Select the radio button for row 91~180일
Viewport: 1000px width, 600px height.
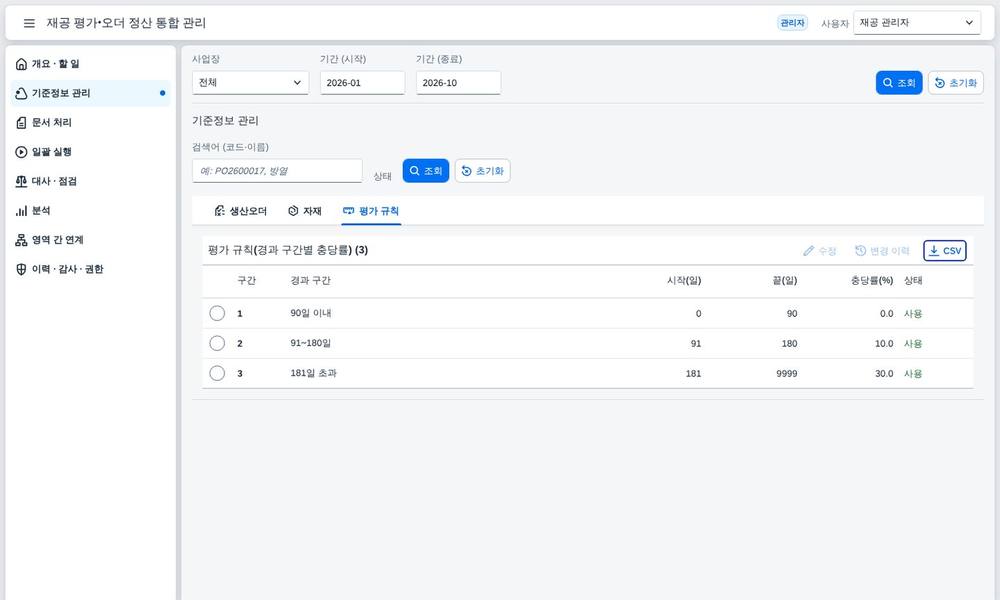(217, 343)
